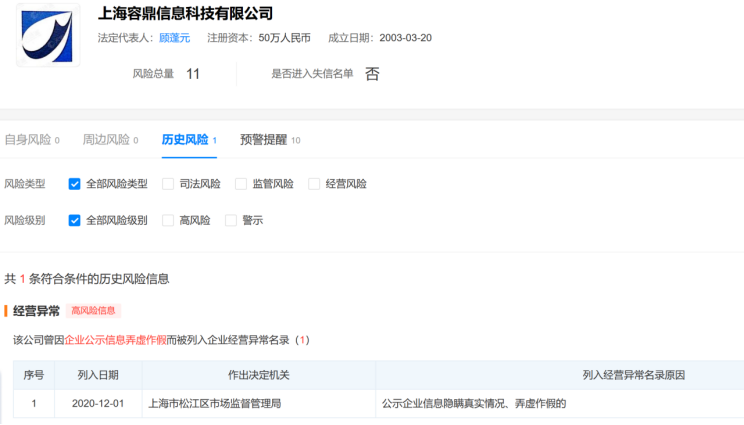Check the 司法风险 checkbox
Viewport: 744px width, 425px height.
[168, 184]
